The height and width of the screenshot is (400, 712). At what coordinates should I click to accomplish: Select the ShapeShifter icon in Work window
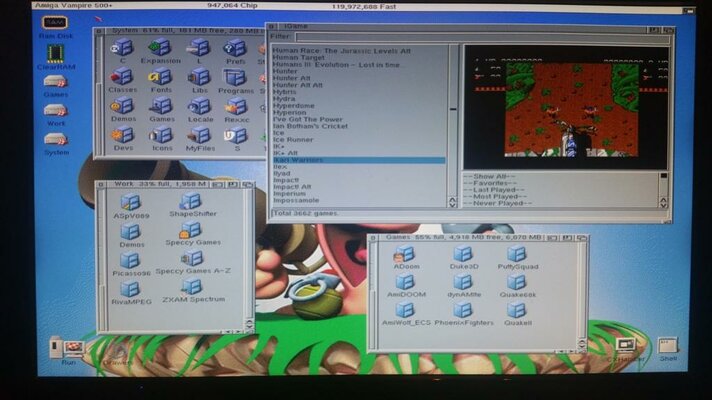pos(192,204)
